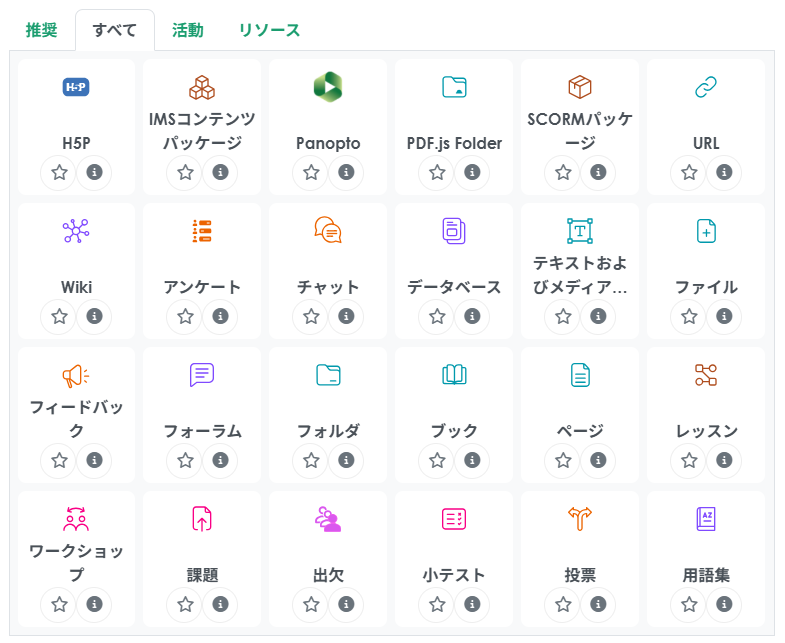Show info for the データベース activity
This screenshot has width=785, height=643.
pyautogui.click(x=472, y=316)
